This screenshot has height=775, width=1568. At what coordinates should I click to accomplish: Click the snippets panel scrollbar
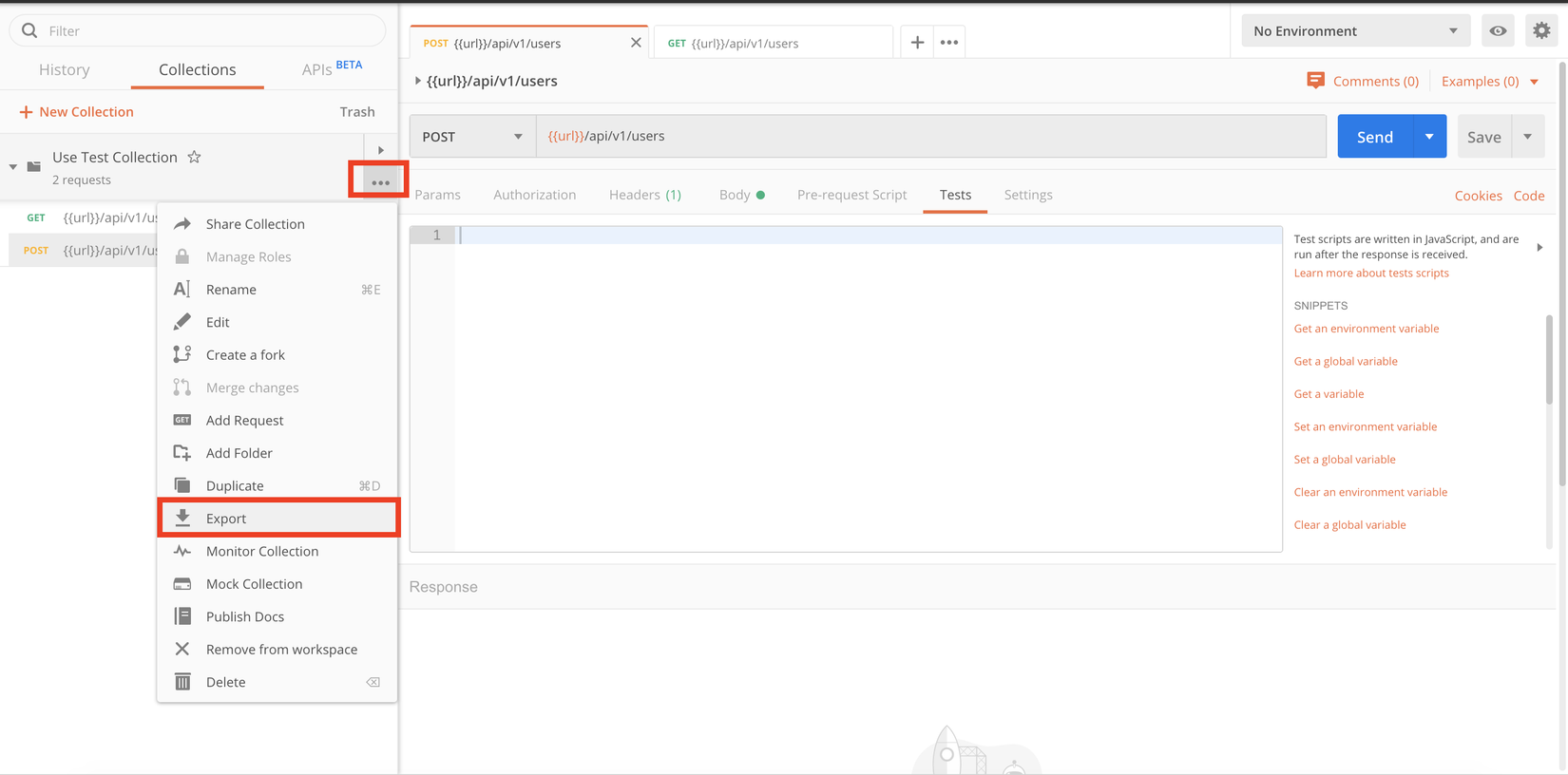coord(1549,361)
